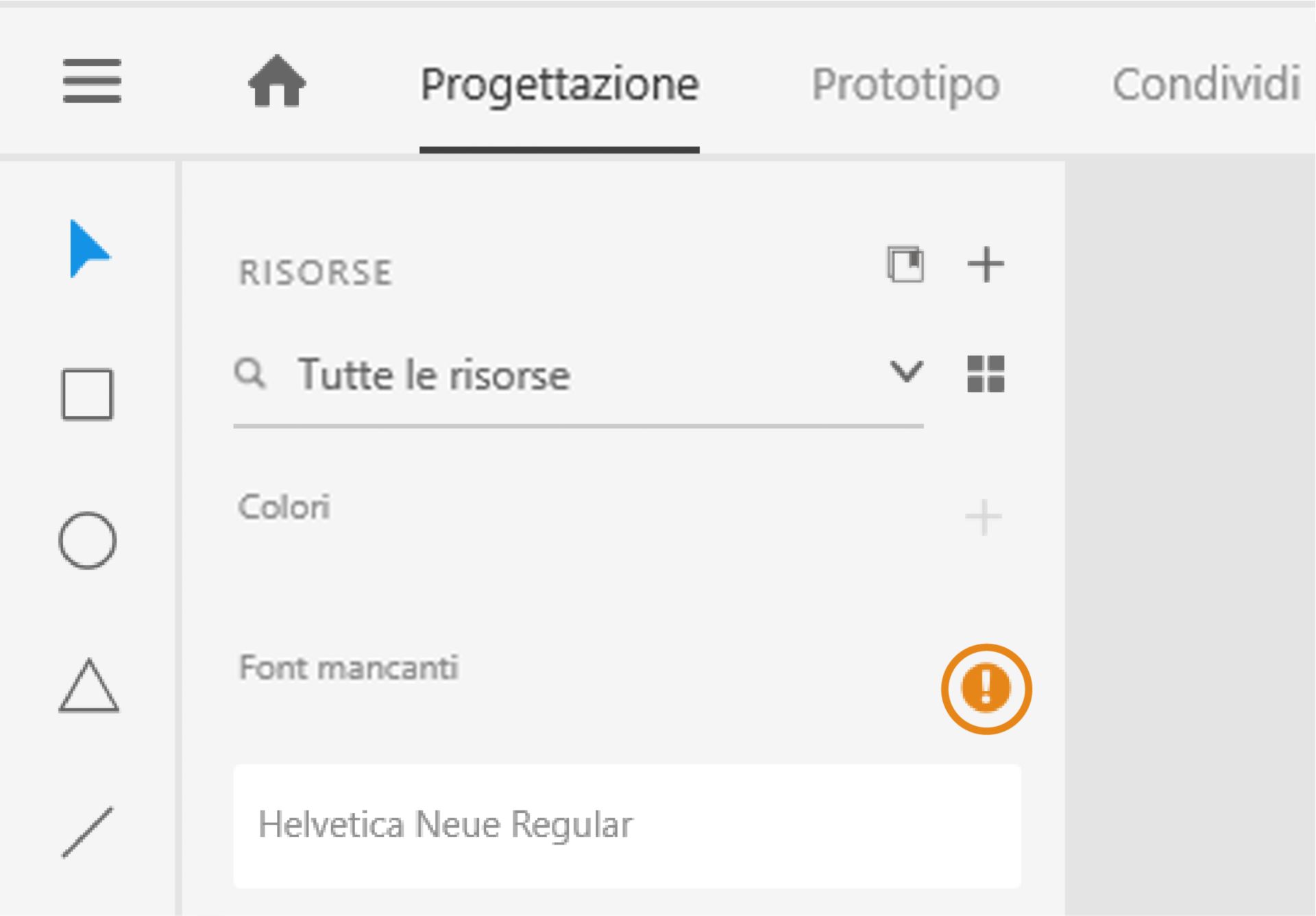The height and width of the screenshot is (916, 1316).
Task: Click the missing fonts warning icon
Action: [986, 689]
